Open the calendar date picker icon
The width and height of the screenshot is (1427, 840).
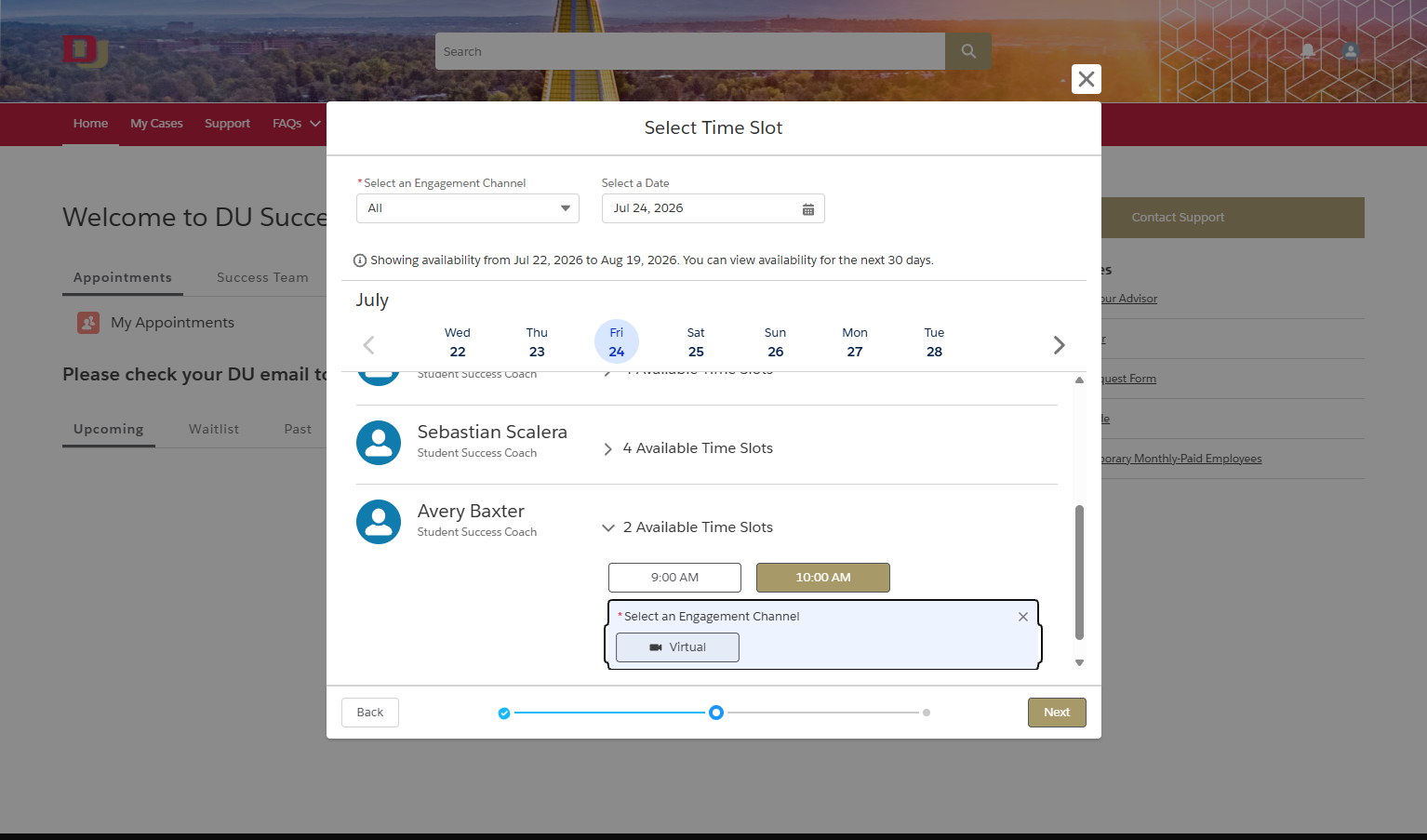(808, 209)
